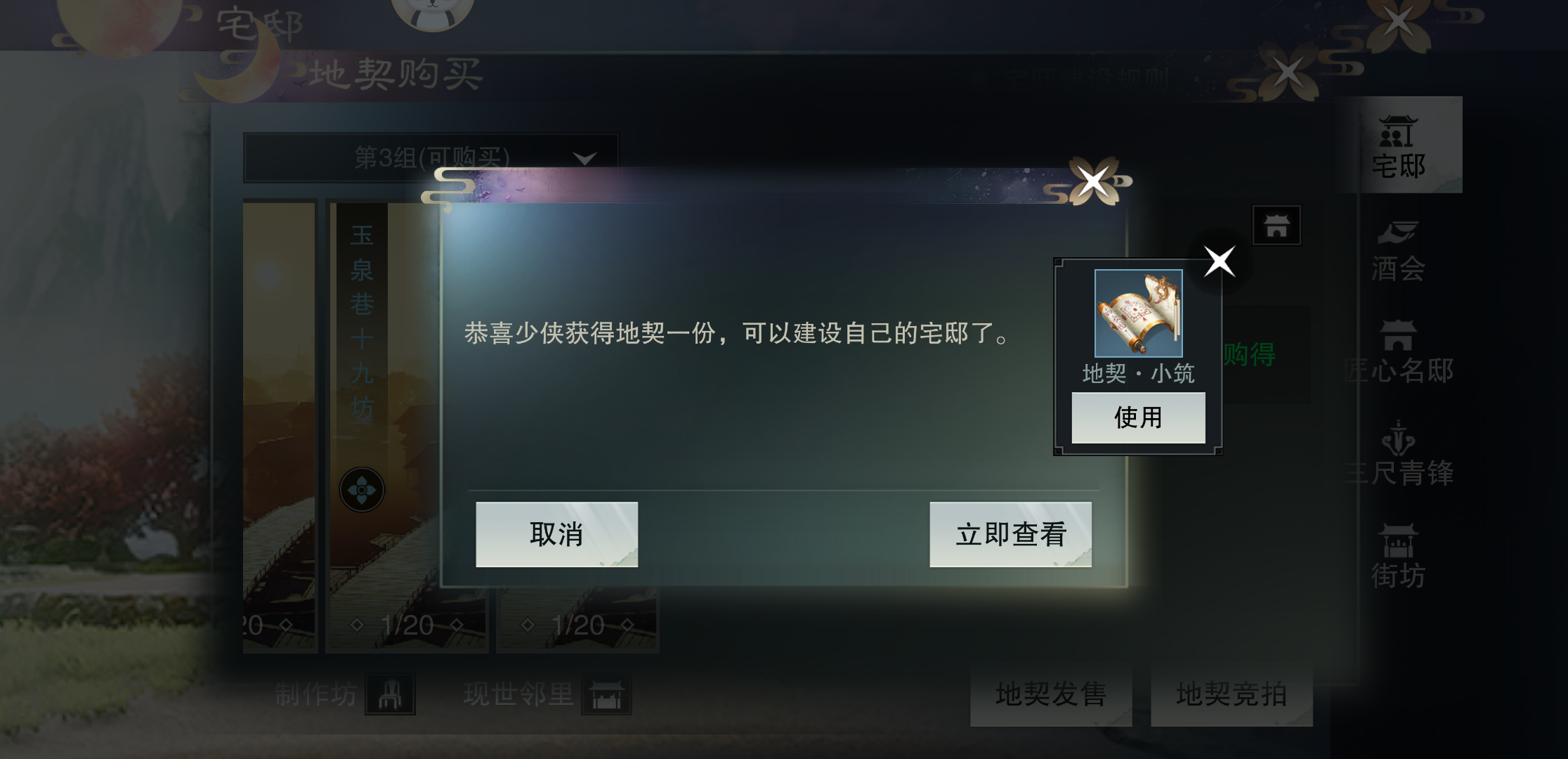
Task: Click the round compass icon on 玉泉巷十九坊
Action: click(362, 490)
